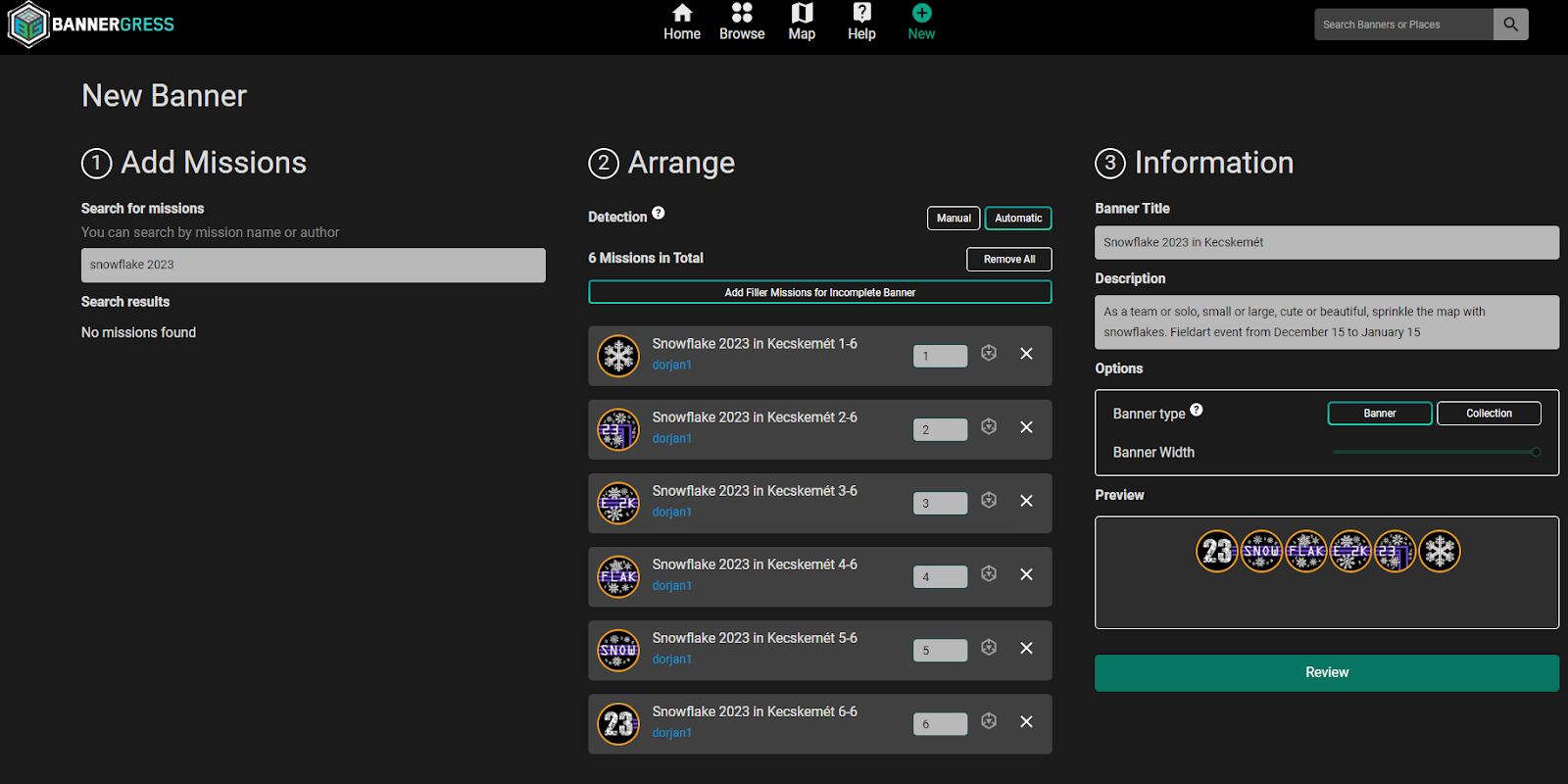Select Collection banner type
The width and height of the screenshot is (1568, 784).
coord(1488,414)
